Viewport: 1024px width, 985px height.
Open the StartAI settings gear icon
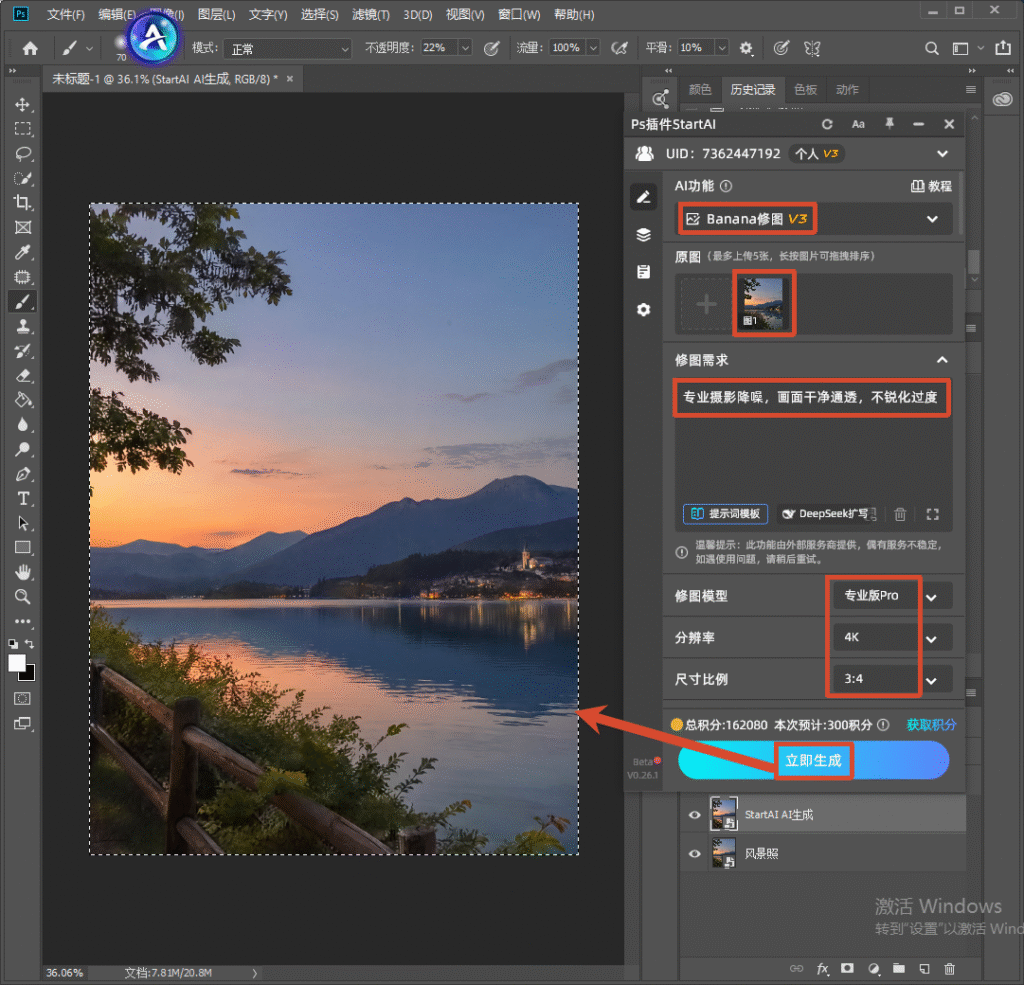pyautogui.click(x=644, y=309)
